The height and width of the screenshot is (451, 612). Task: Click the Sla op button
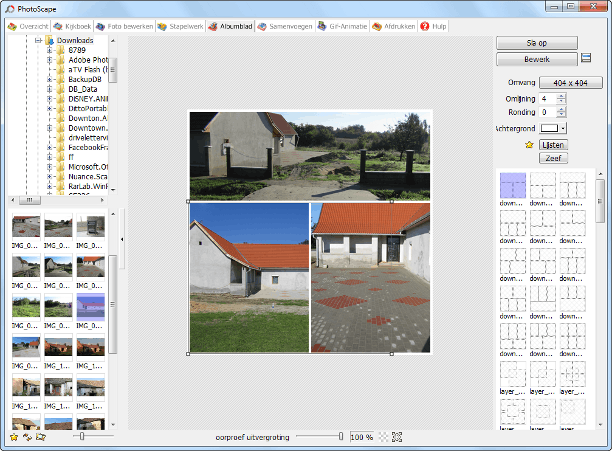(x=537, y=43)
